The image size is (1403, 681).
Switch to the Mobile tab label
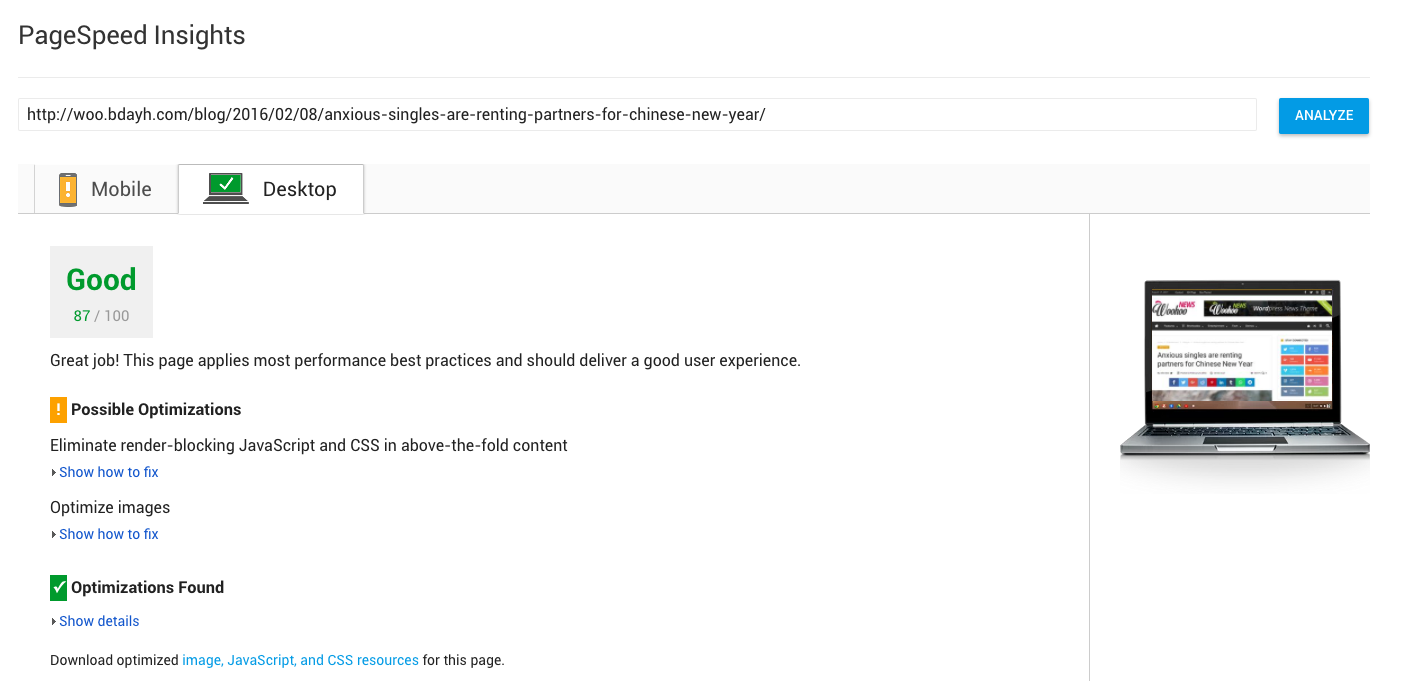pos(121,189)
